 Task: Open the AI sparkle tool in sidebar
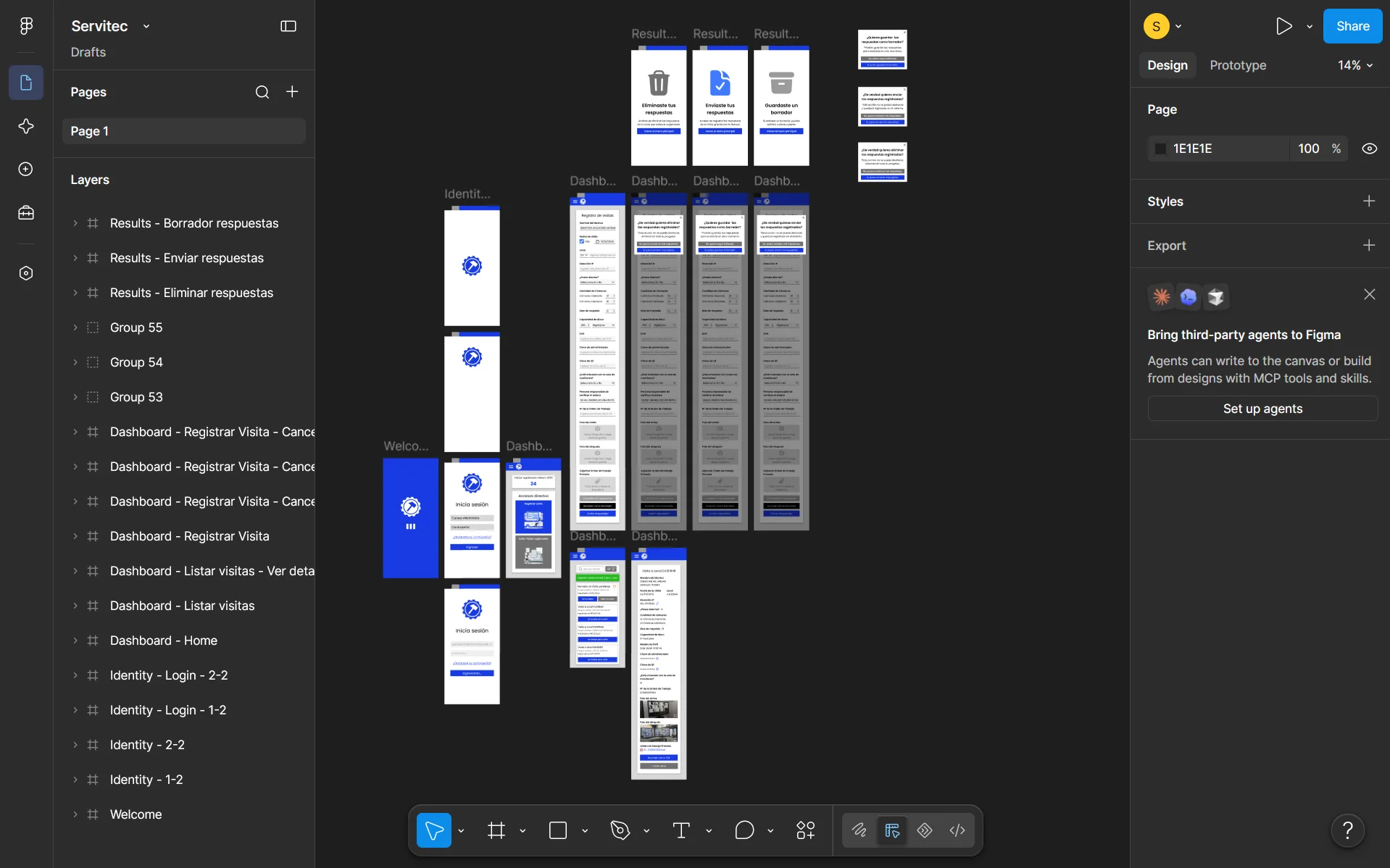(26, 126)
